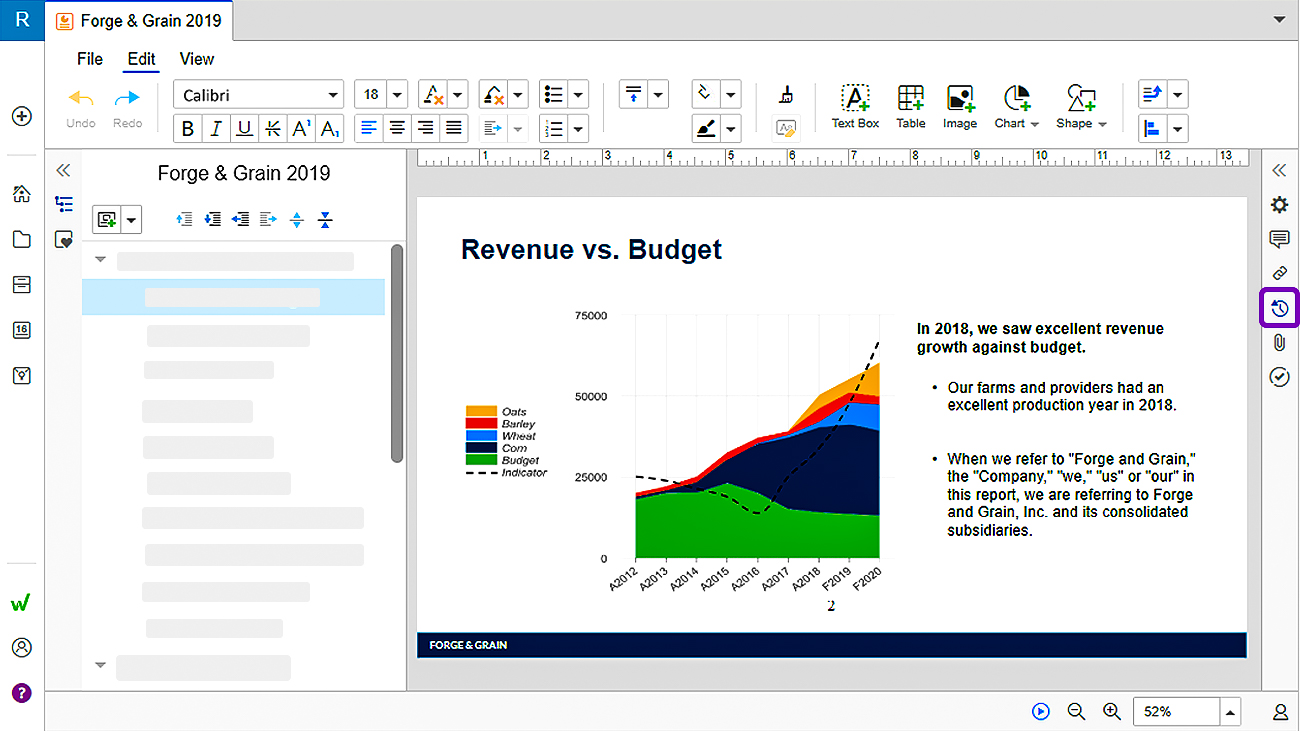Click the attachments paperclip icon
Screen dimensions: 1300x731
point(1279,342)
